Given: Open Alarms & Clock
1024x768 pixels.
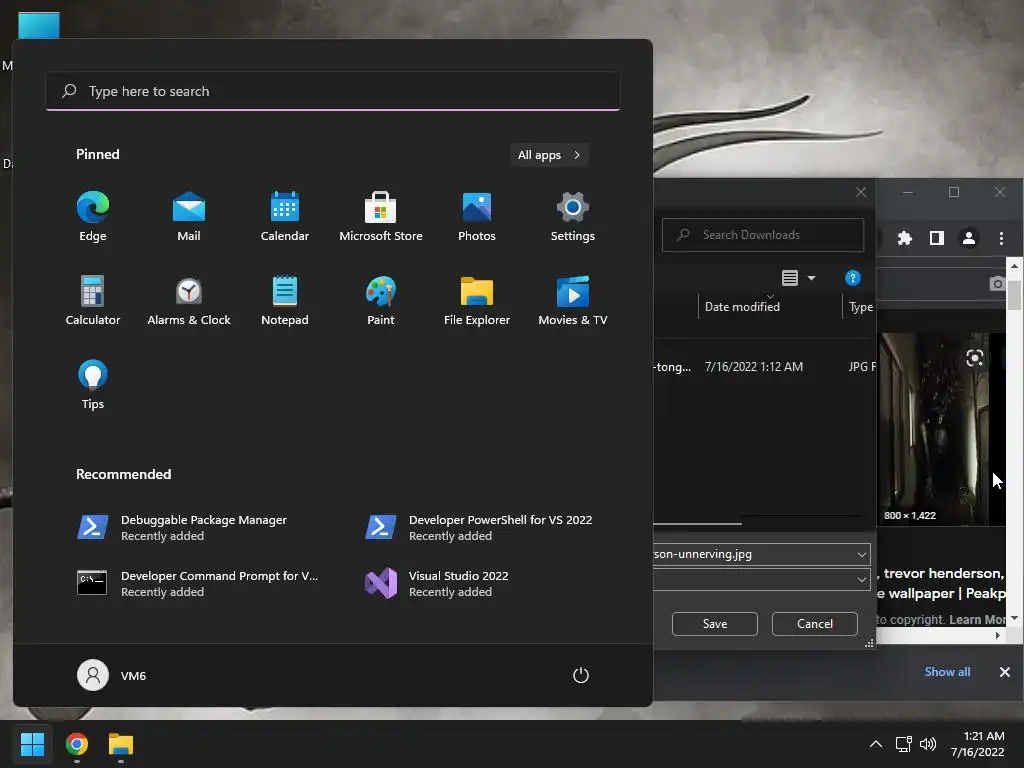Looking at the screenshot, I should (x=189, y=300).
